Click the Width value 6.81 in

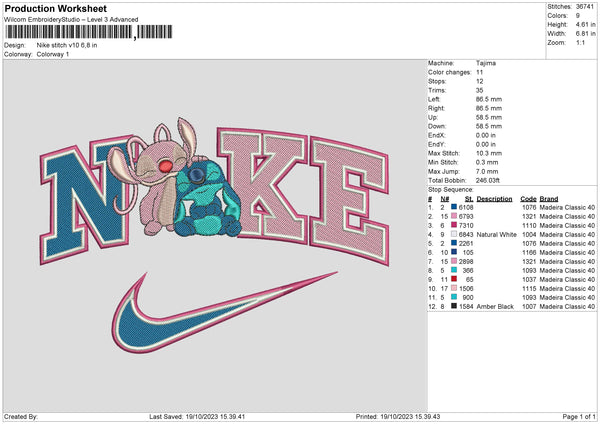coord(585,34)
